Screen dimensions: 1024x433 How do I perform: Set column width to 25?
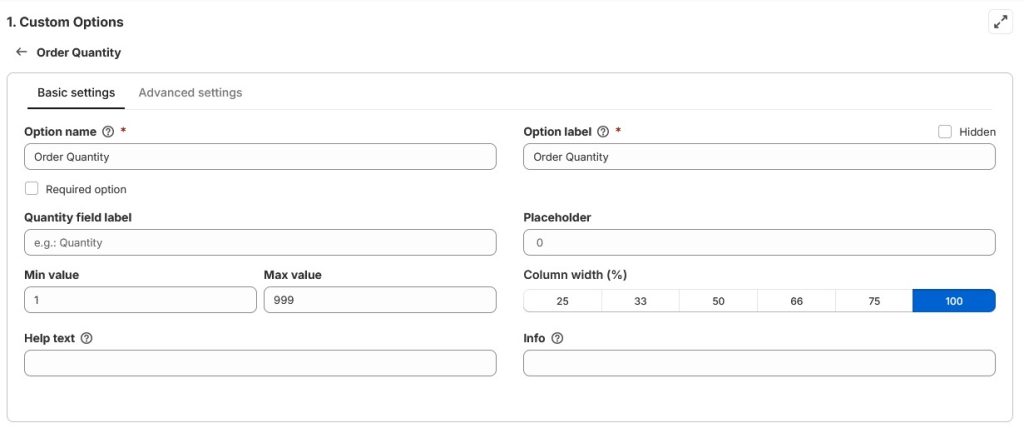pyautogui.click(x=562, y=301)
